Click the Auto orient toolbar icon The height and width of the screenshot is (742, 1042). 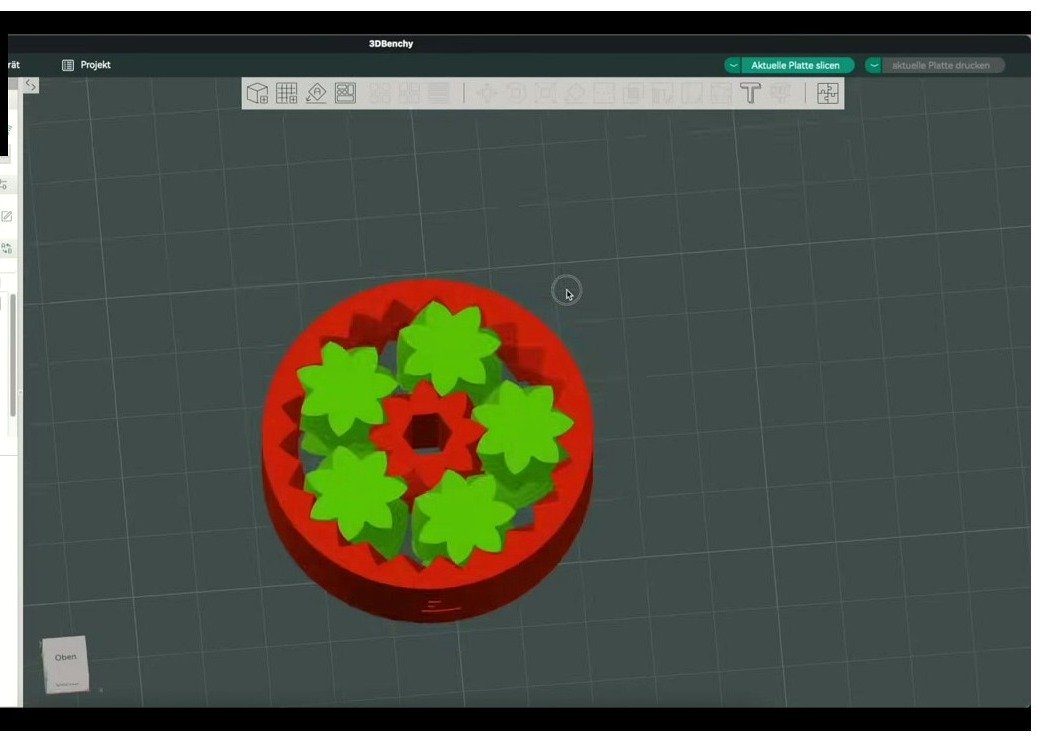(x=316, y=93)
